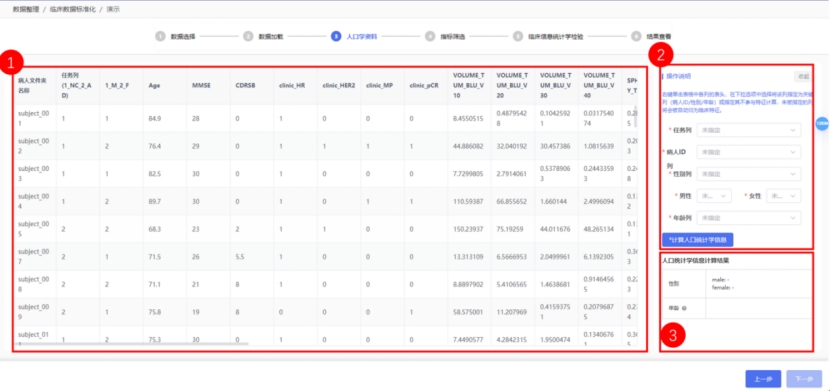The image size is (830, 391).
Task: Click the Age value 84.9
Action: click(155, 119)
